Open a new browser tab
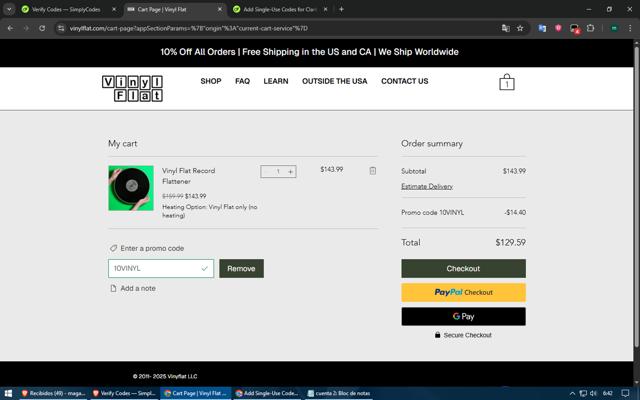This screenshot has height=400, width=640. [341, 9]
